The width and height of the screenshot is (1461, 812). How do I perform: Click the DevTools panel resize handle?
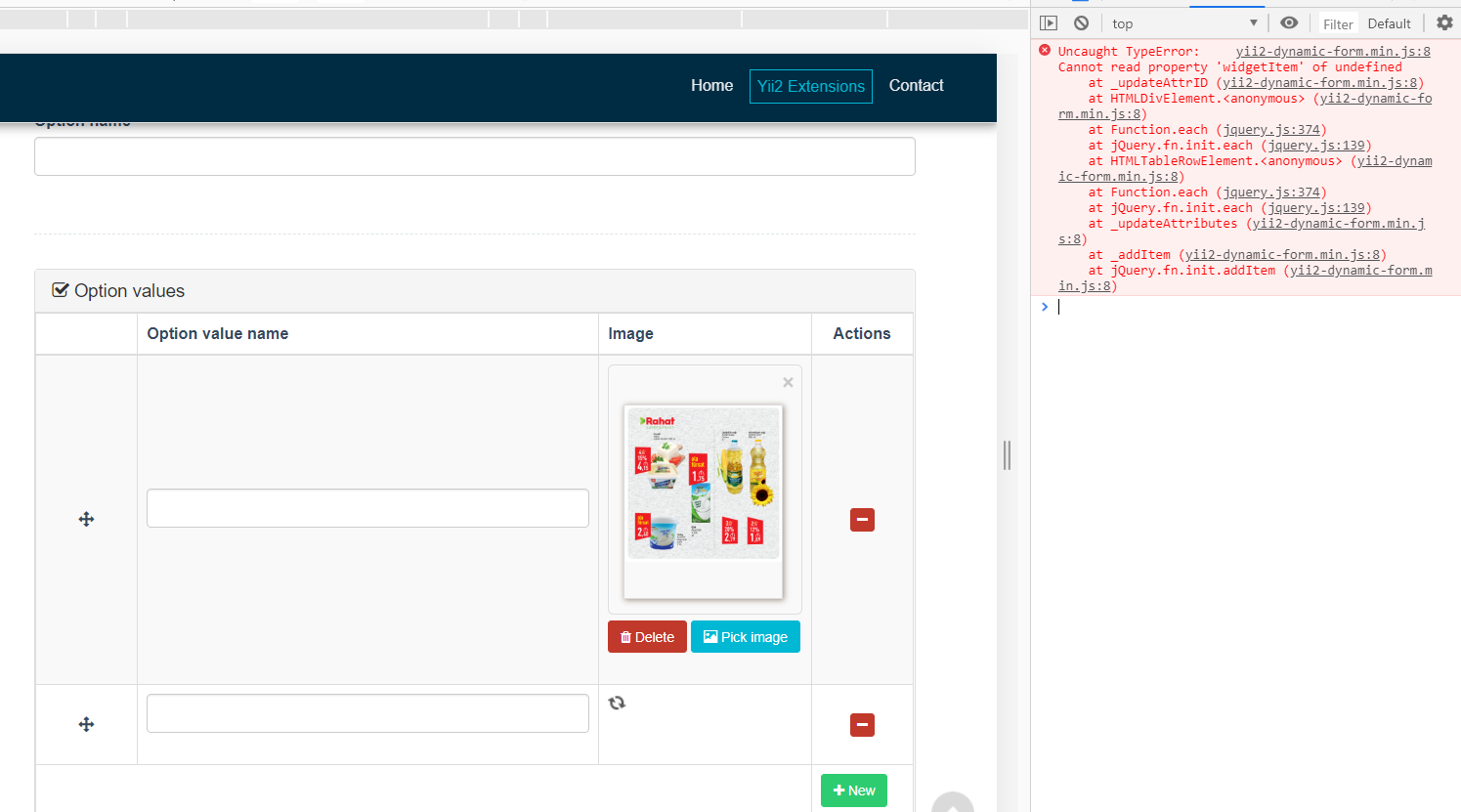[1007, 455]
